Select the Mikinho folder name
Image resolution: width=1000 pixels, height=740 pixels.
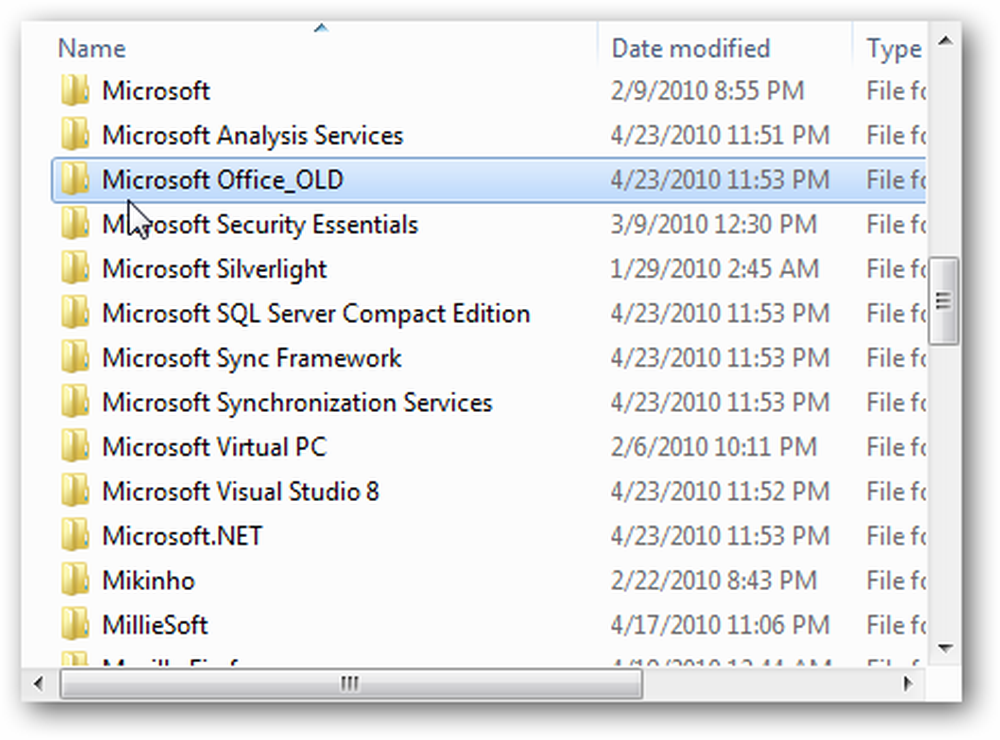tap(149, 581)
